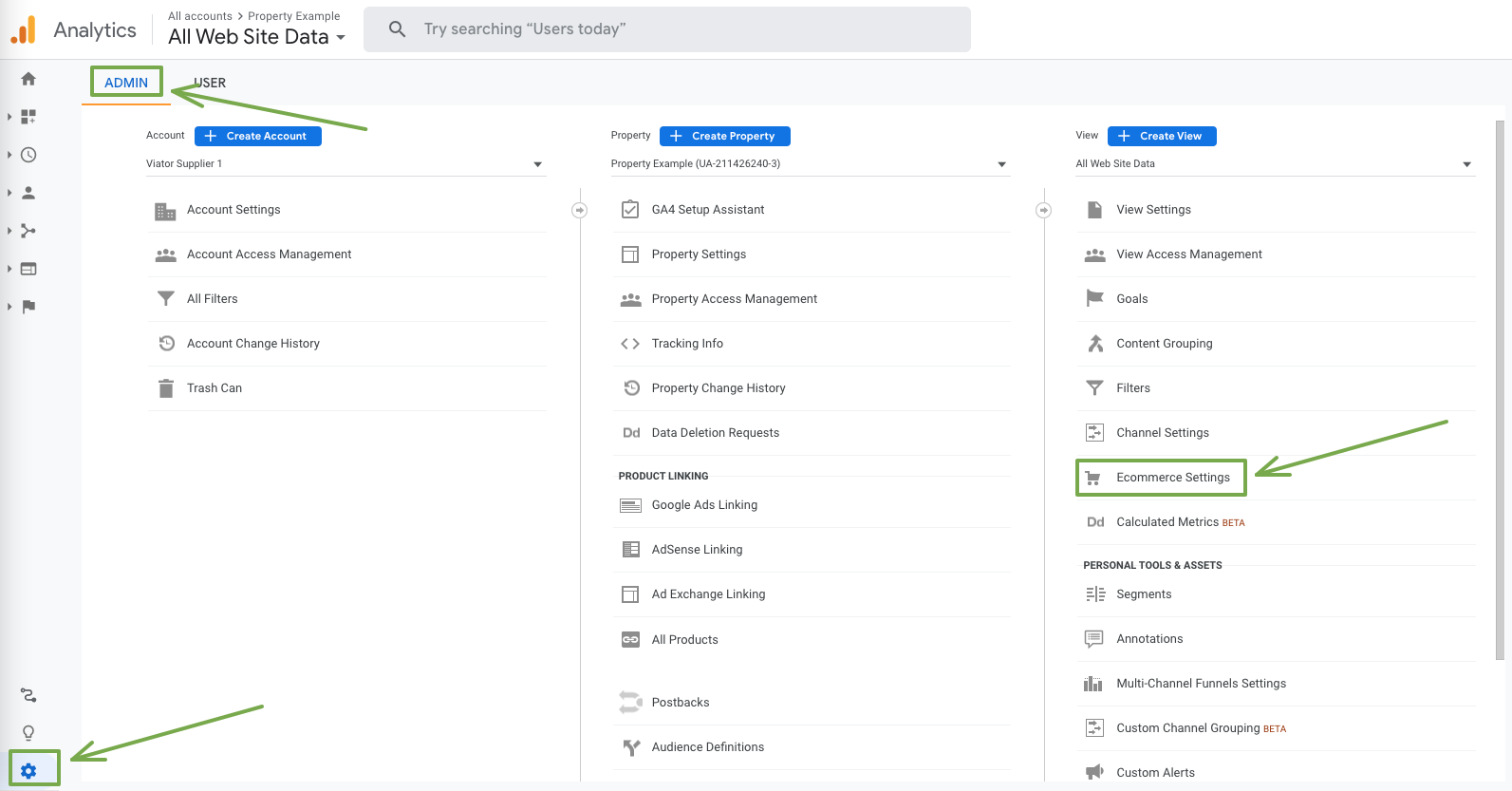Open Audience person icon in sidebar

point(28,193)
